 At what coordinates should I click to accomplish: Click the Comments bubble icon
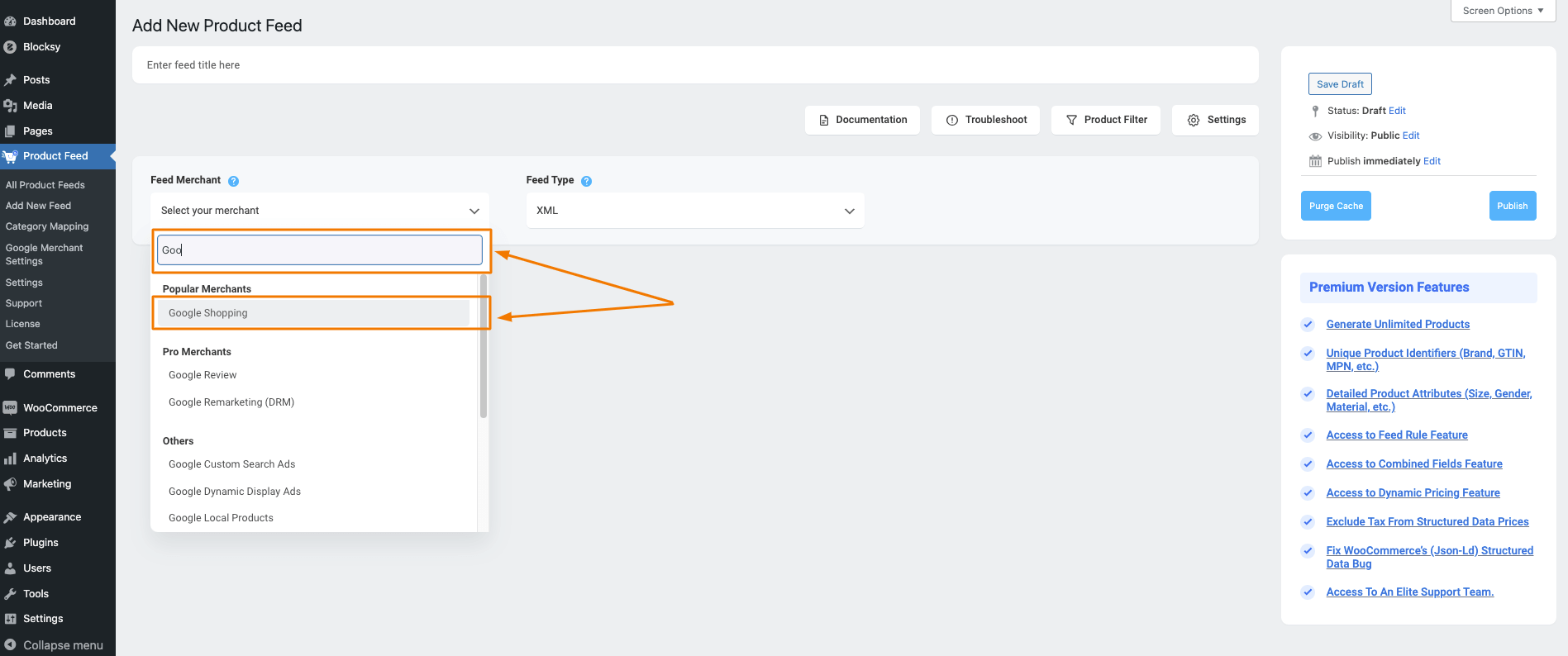pos(10,374)
